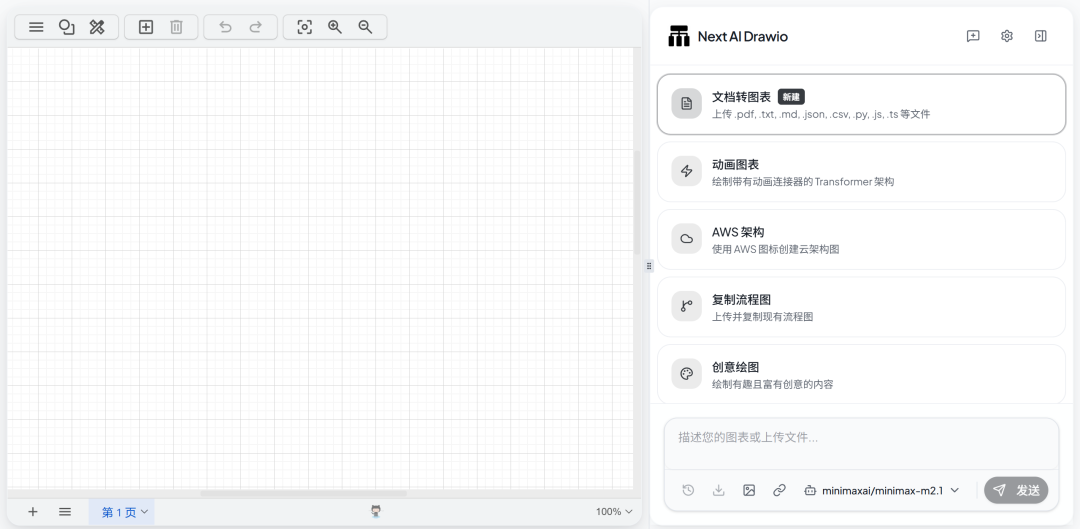Viewport: 1080px width, 529px height.
Task: Collapse the AI chat side panel
Action: pos(1040,36)
